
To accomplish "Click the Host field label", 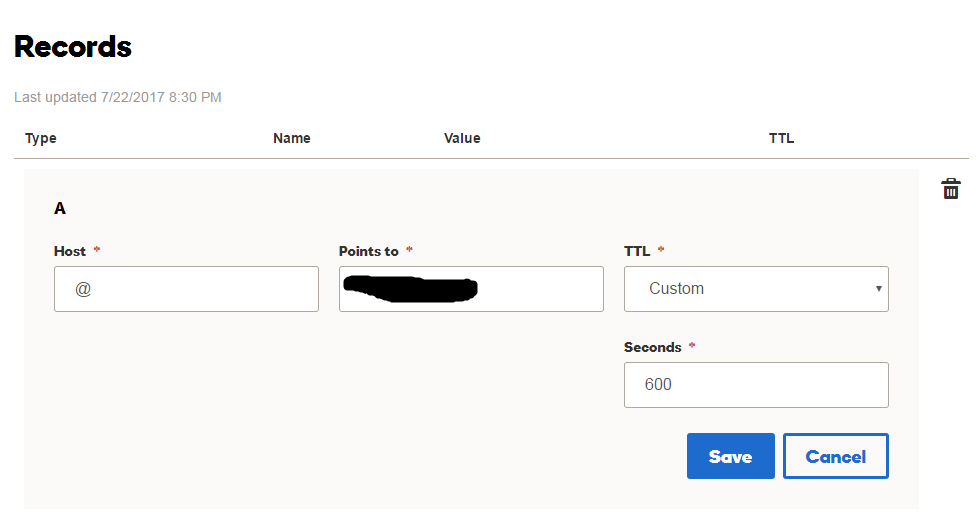I will pyautogui.click(x=70, y=251).
